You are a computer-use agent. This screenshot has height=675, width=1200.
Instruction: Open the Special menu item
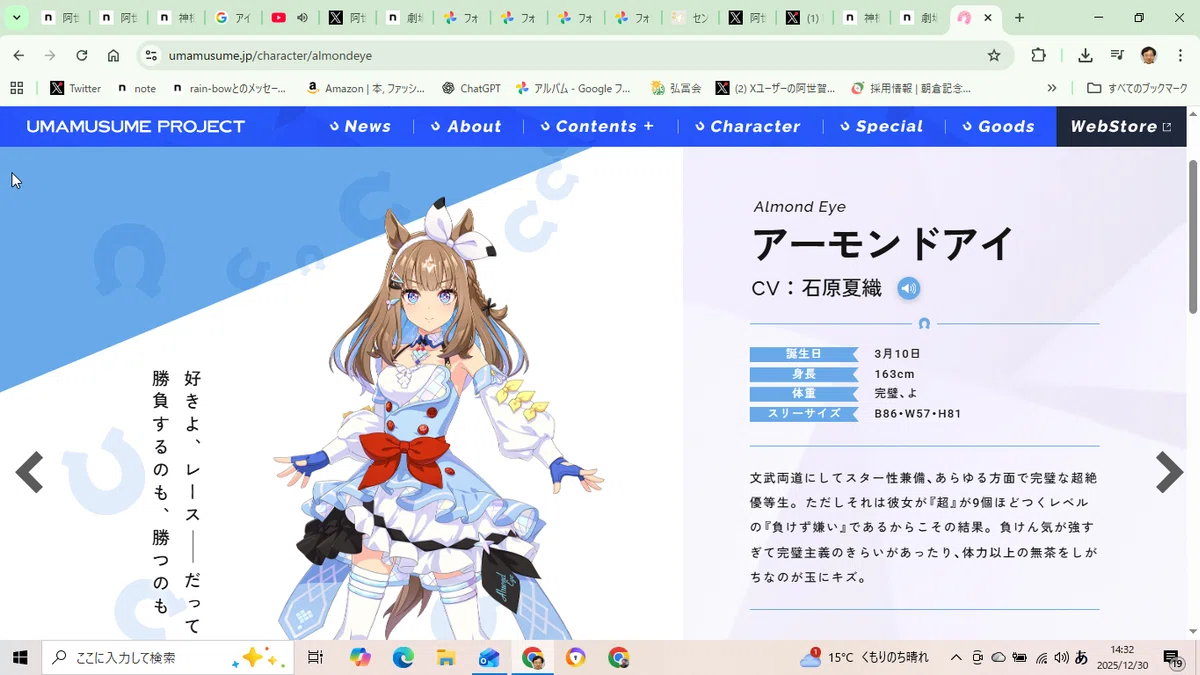882,127
